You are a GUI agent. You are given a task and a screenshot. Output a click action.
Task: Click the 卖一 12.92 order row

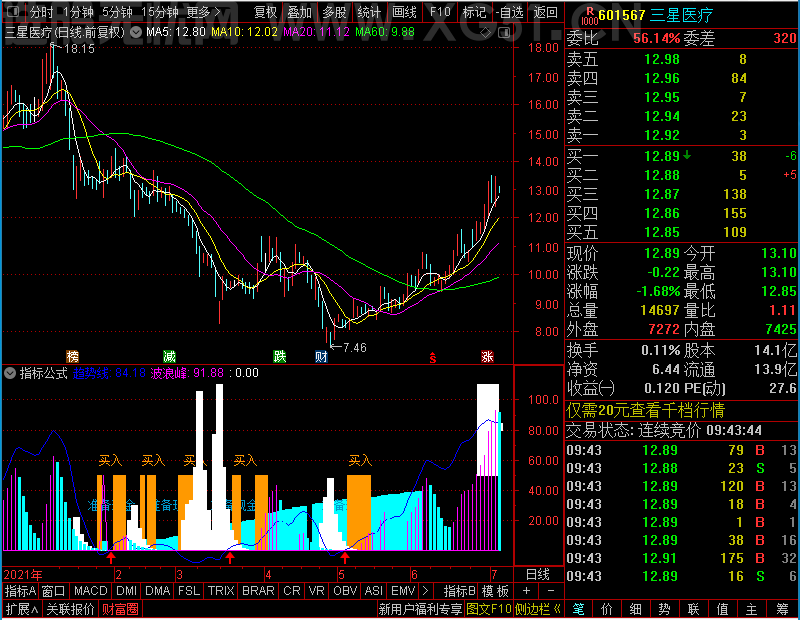682,135
